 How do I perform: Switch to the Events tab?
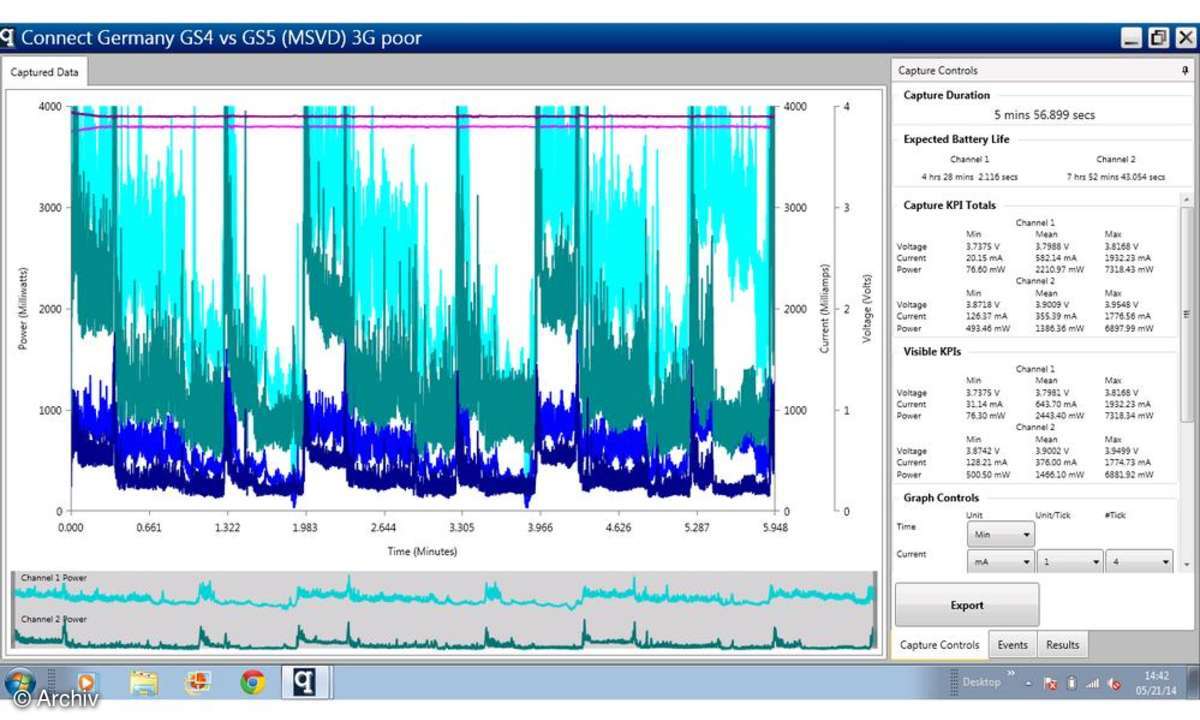(1012, 645)
